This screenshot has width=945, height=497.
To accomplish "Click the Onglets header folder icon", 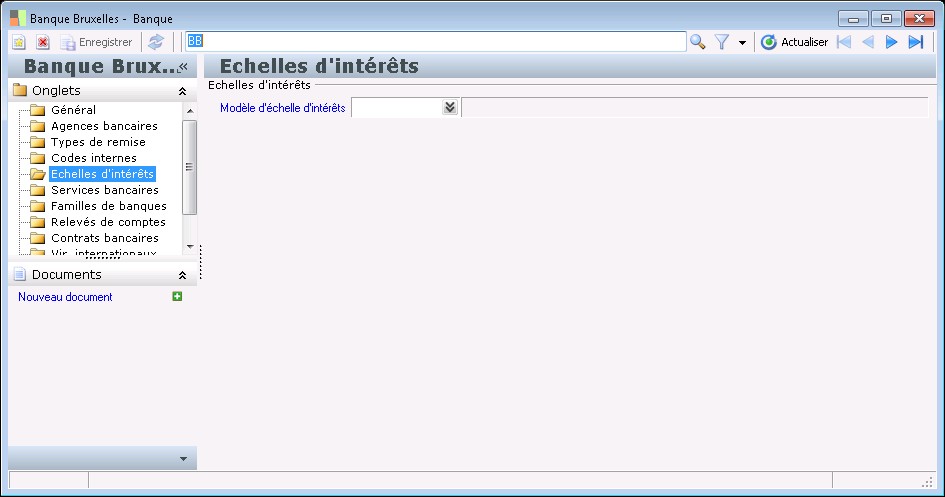I will 20,90.
